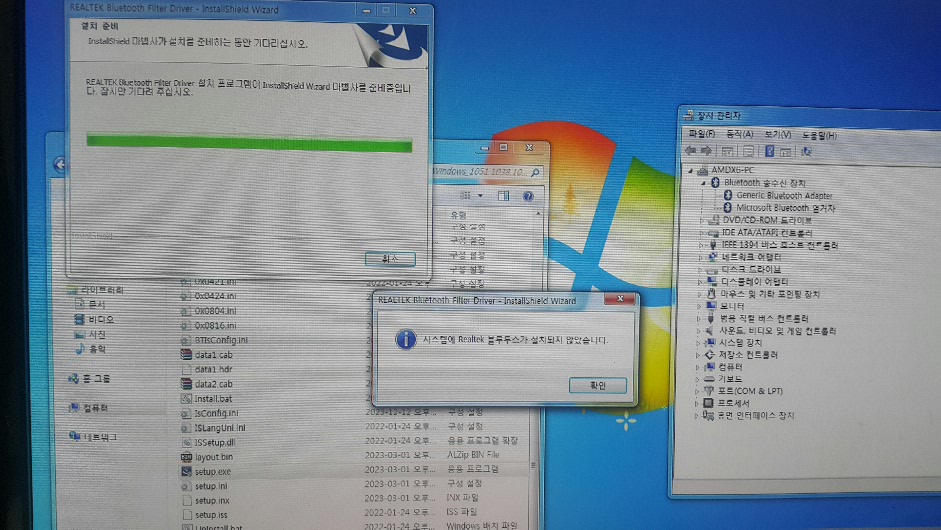This screenshot has width=941, height=530.
Task: Open the 보기(V) menu in Device Manager
Action: [778, 134]
